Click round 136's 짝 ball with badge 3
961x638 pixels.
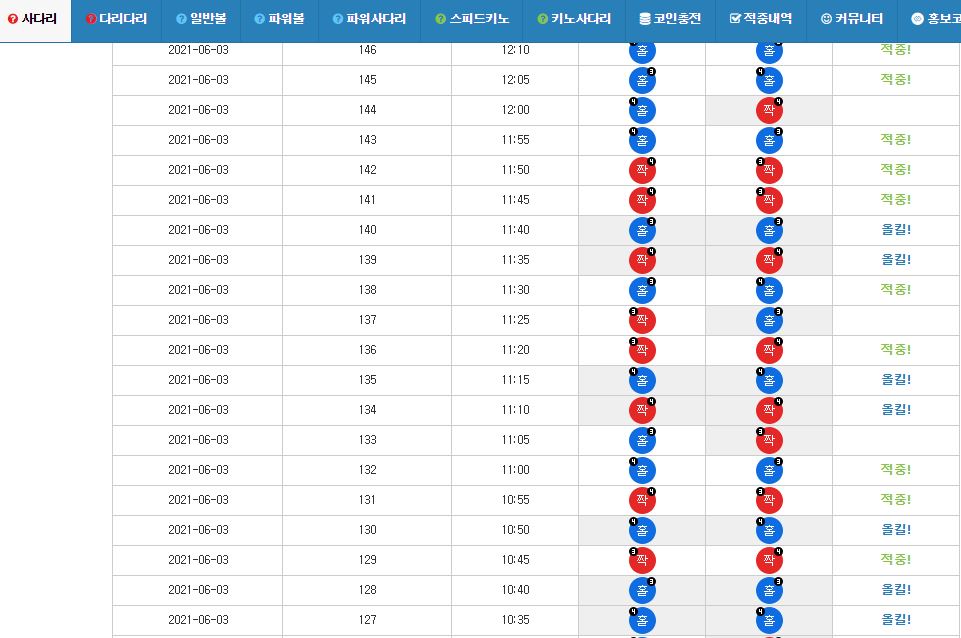tap(642, 351)
